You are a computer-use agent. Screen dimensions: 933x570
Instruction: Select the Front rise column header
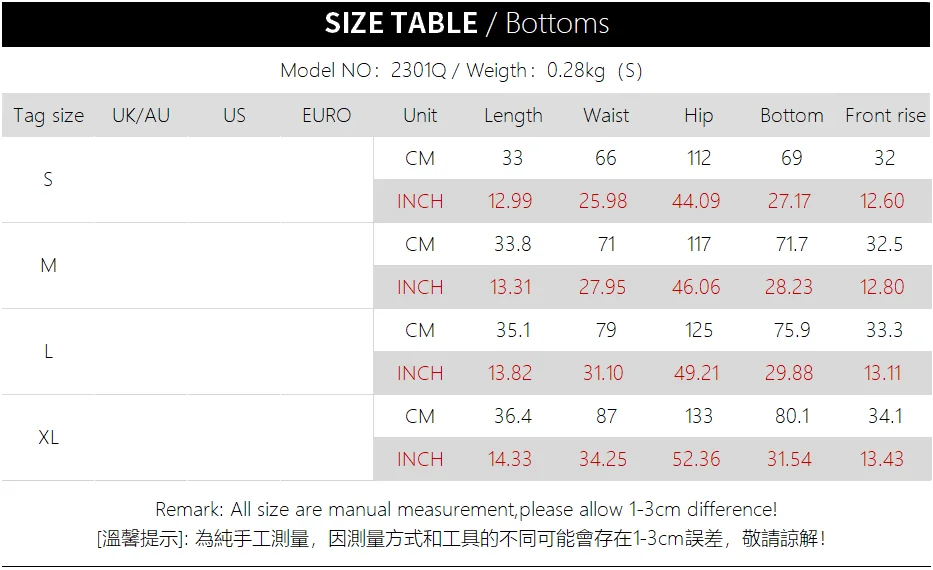(x=885, y=116)
